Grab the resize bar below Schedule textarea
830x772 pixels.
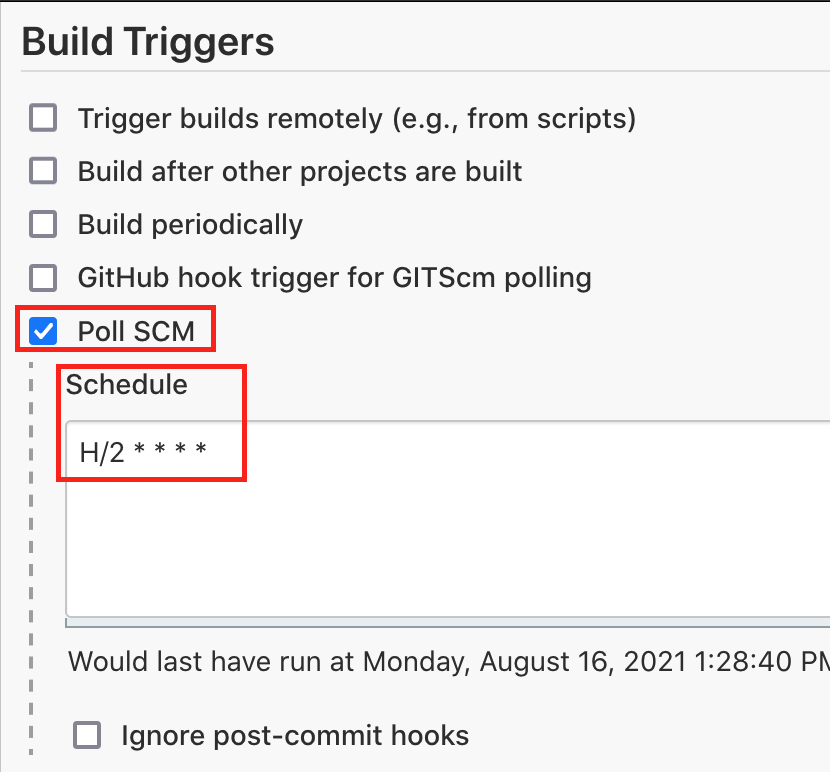448,623
